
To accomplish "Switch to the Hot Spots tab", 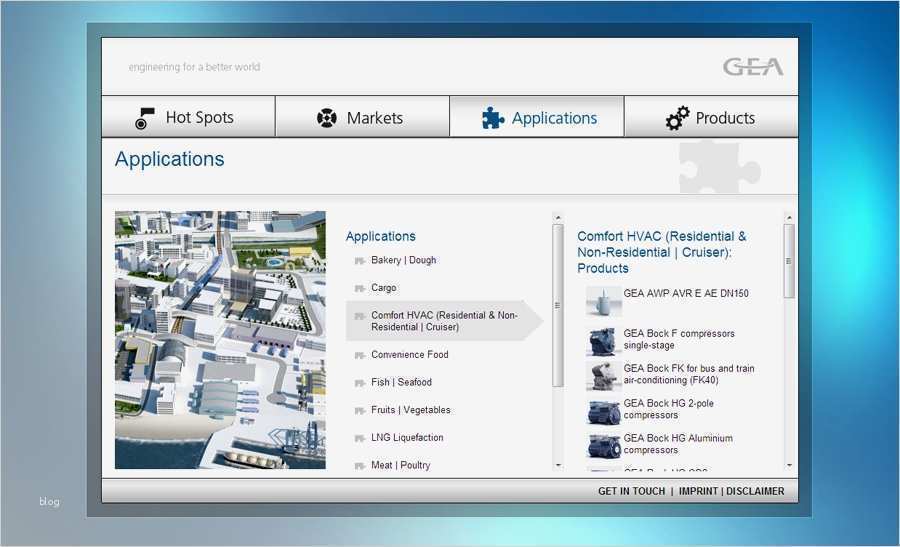I will tap(188, 117).
